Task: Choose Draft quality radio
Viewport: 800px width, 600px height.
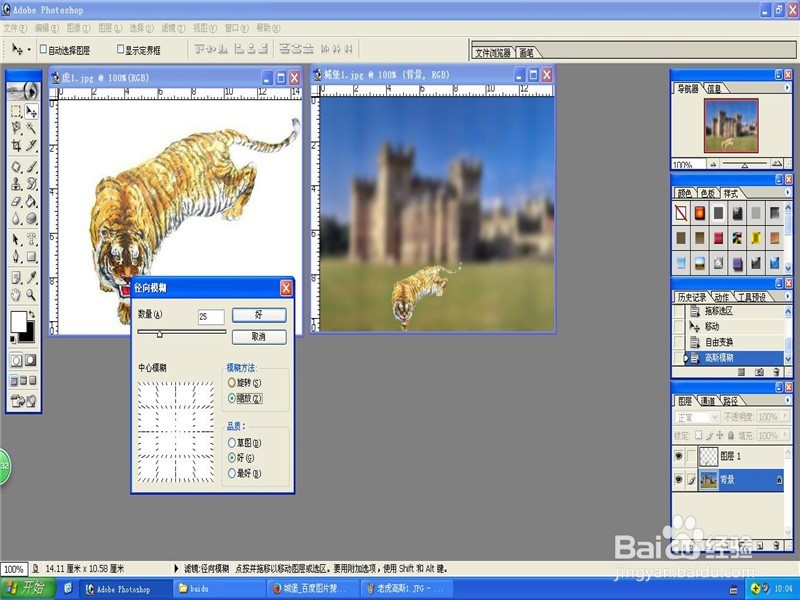Action: (232, 442)
